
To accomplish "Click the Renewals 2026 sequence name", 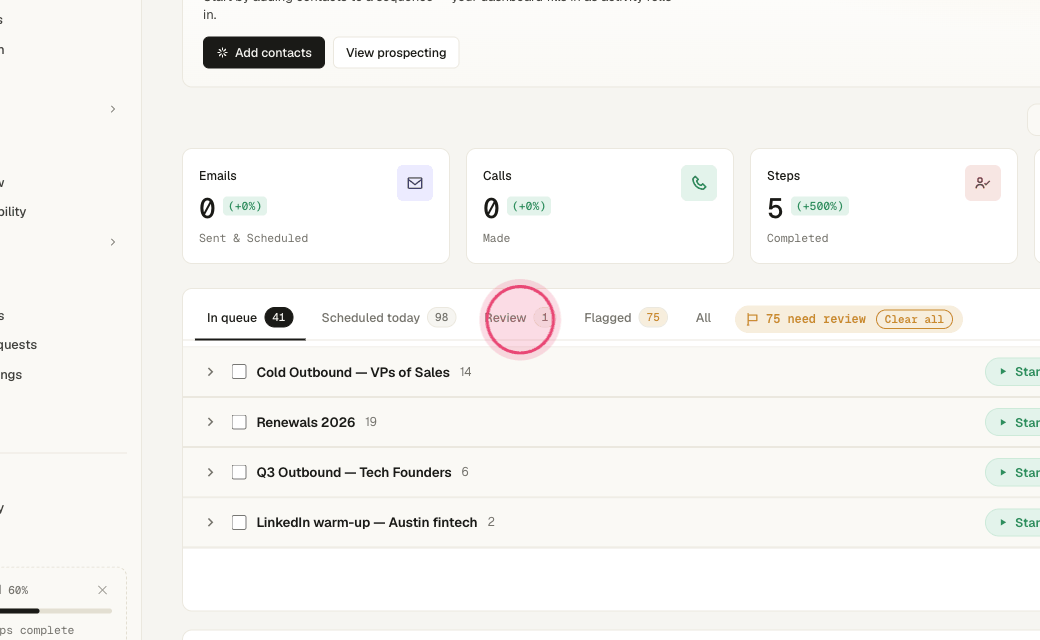I will click(x=306, y=422).
